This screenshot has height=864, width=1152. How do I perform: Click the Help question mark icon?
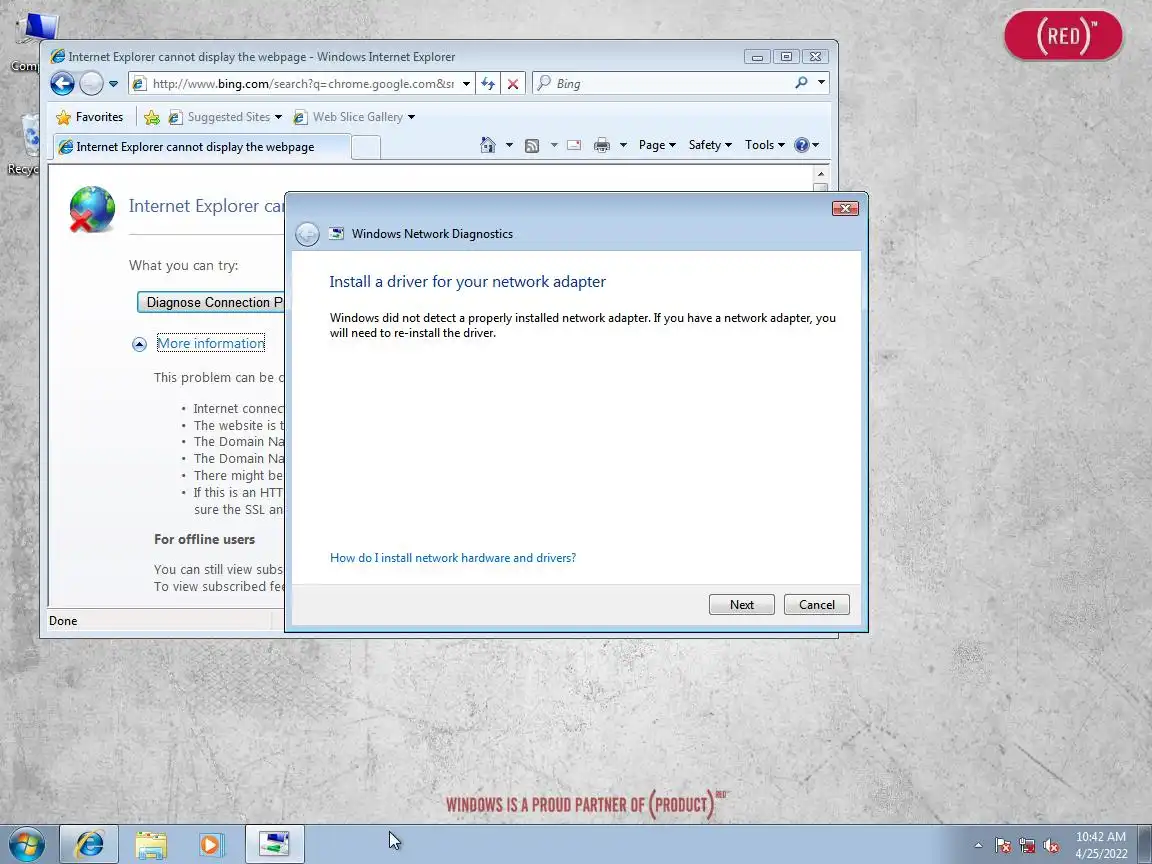[x=802, y=145]
